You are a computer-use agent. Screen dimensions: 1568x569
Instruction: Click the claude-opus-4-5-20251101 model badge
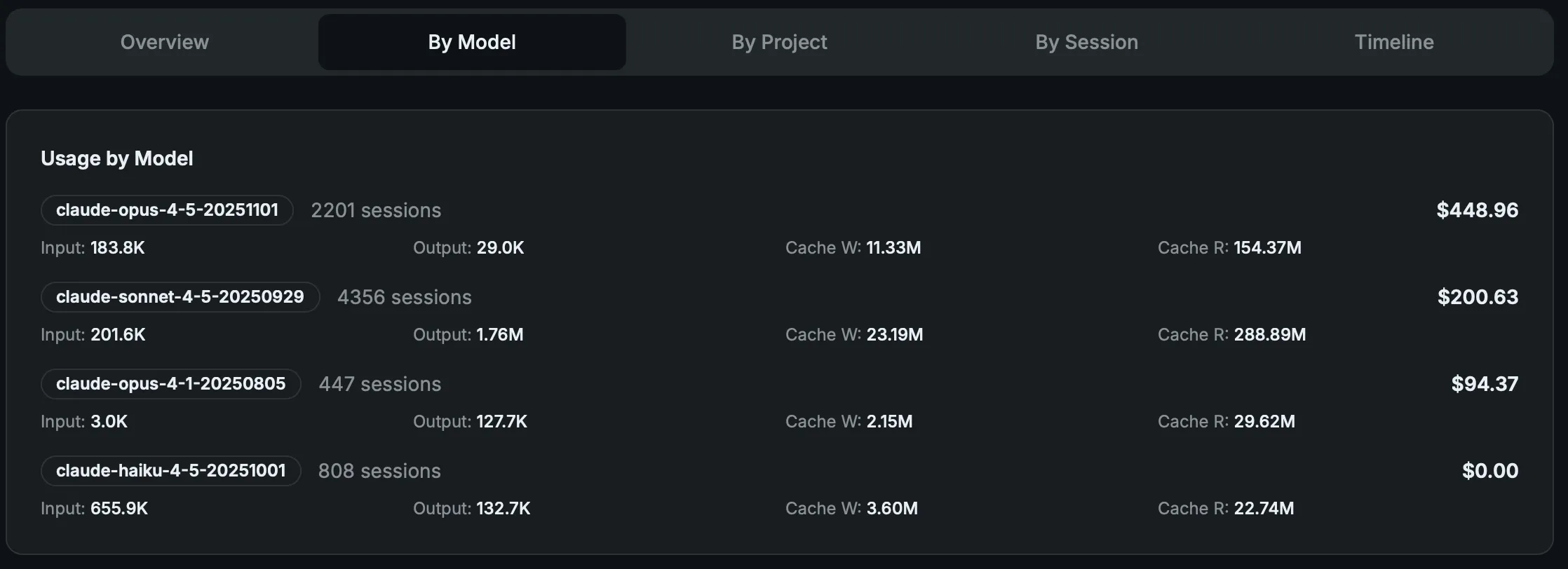tap(167, 210)
